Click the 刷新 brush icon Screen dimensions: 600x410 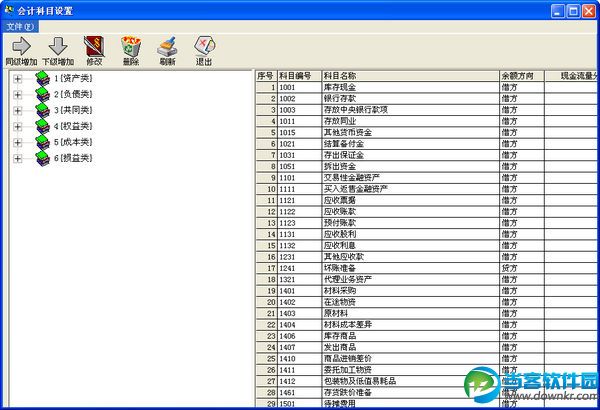point(167,46)
